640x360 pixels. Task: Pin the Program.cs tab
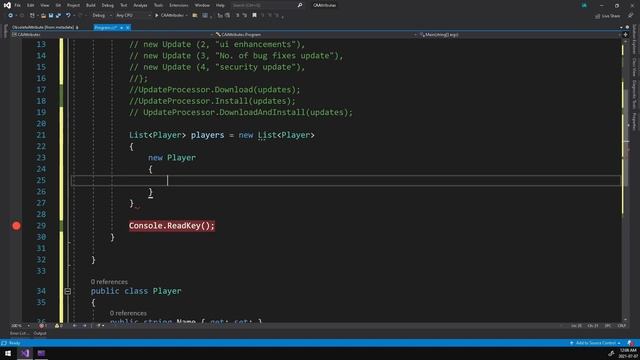121,27
